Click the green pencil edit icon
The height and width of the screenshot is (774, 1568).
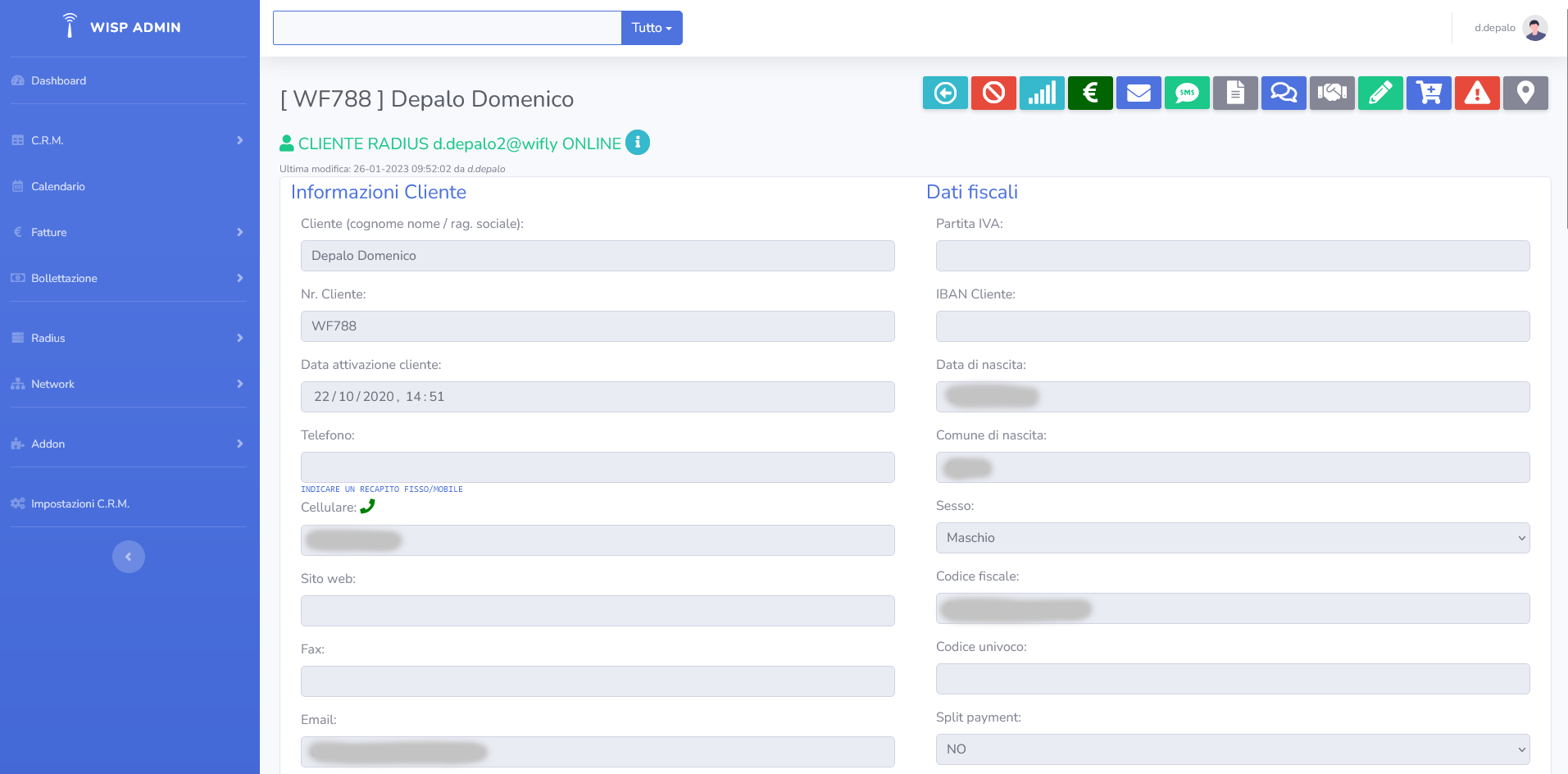(1380, 93)
